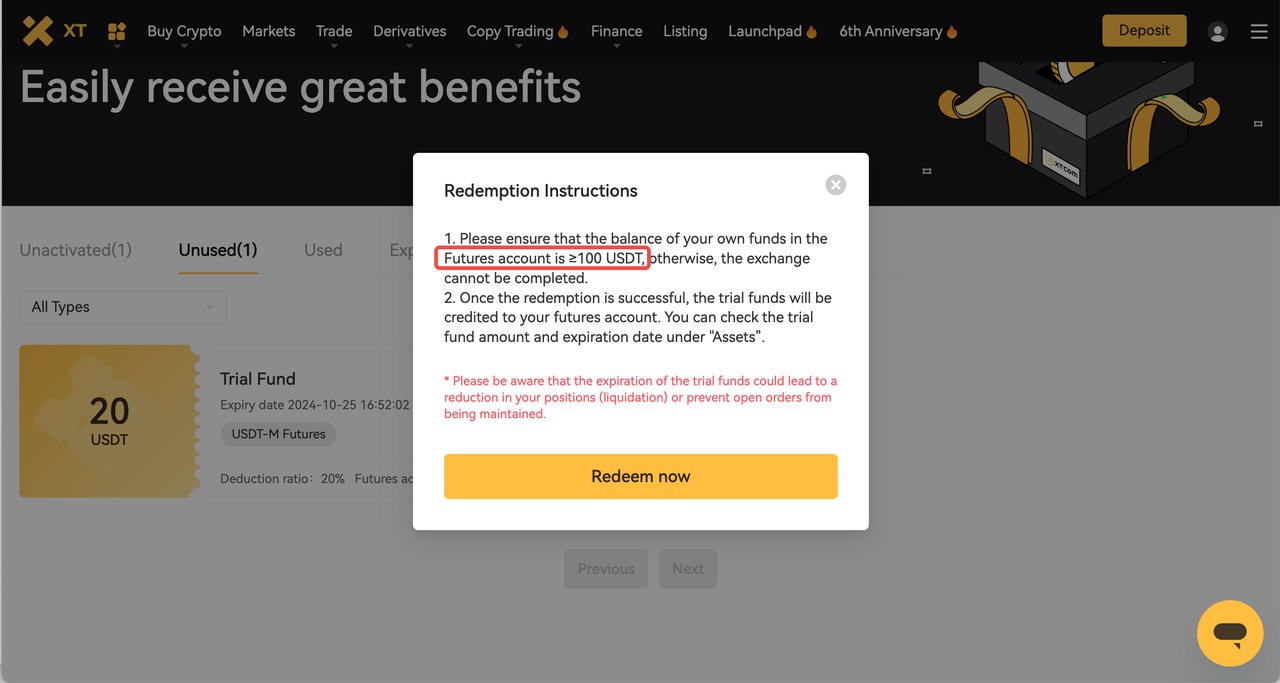This screenshot has width=1280, height=683.
Task: Switch to the Unactivated(1) tab
Action: (76, 250)
